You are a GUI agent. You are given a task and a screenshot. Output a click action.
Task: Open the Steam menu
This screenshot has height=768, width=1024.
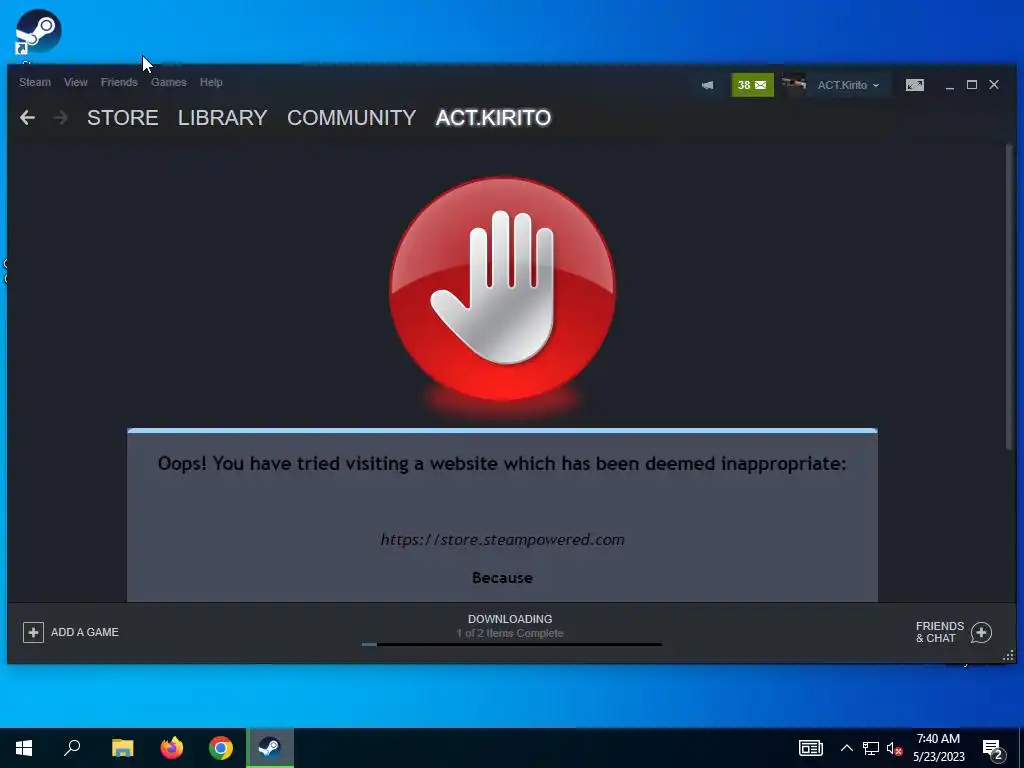pos(35,82)
